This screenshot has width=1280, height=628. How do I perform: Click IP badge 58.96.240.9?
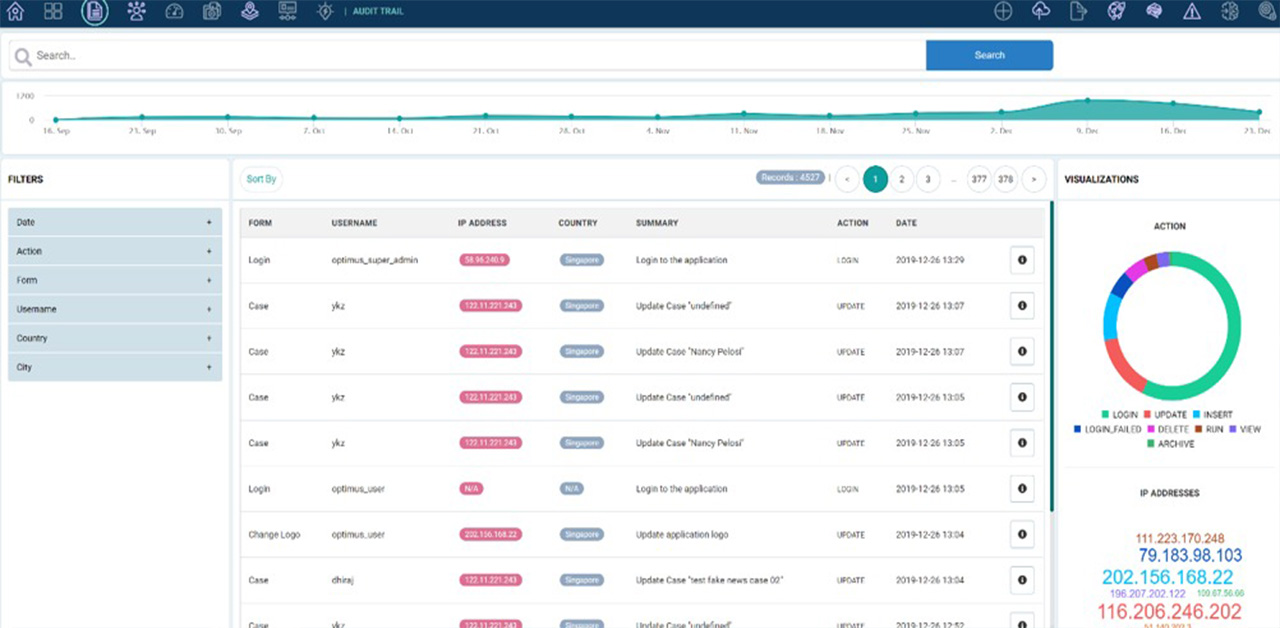click(x=484, y=260)
